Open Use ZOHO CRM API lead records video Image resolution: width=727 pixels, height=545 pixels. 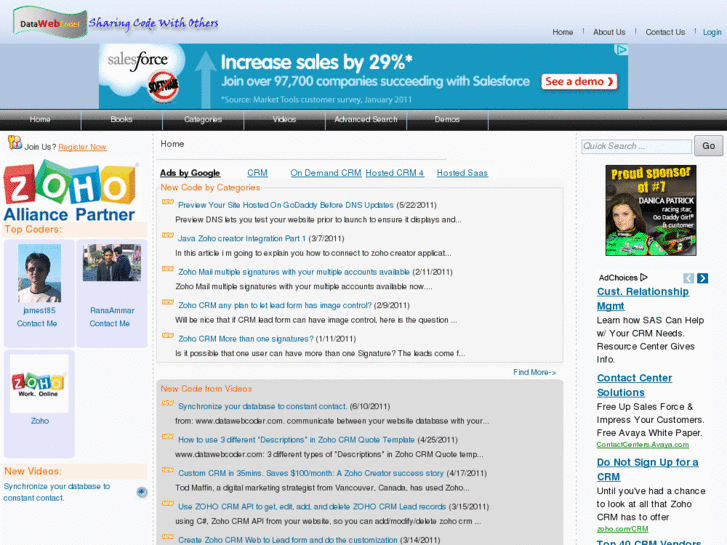click(312, 507)
